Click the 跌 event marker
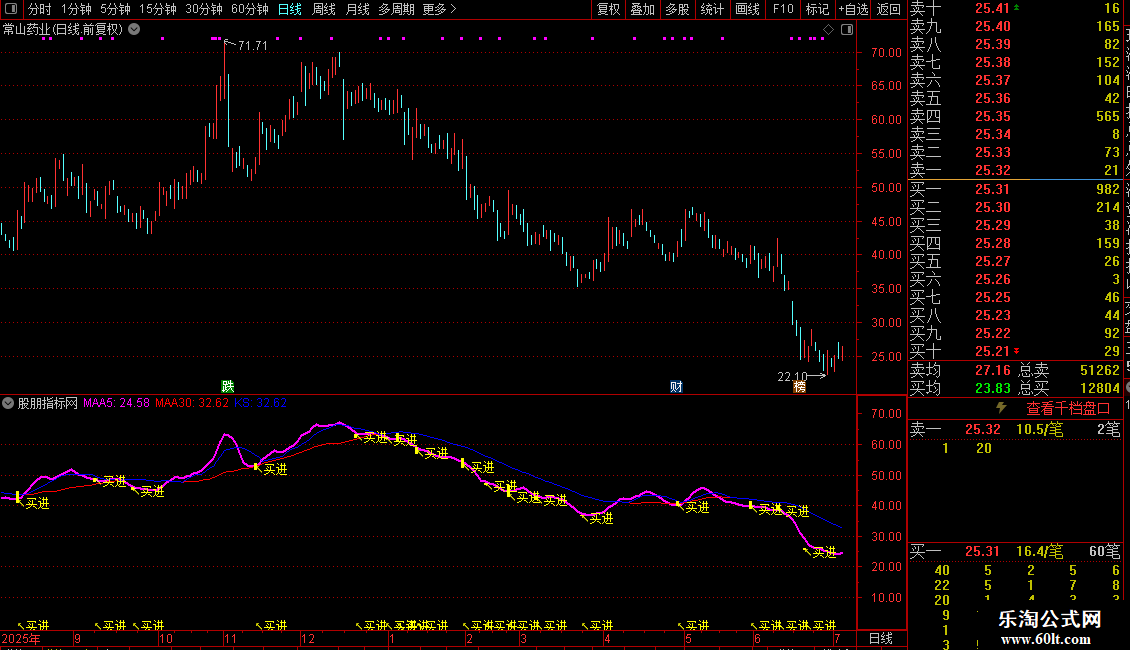Image resolution: width=1130 pixels, height=650 pixels. click(228, 386)
